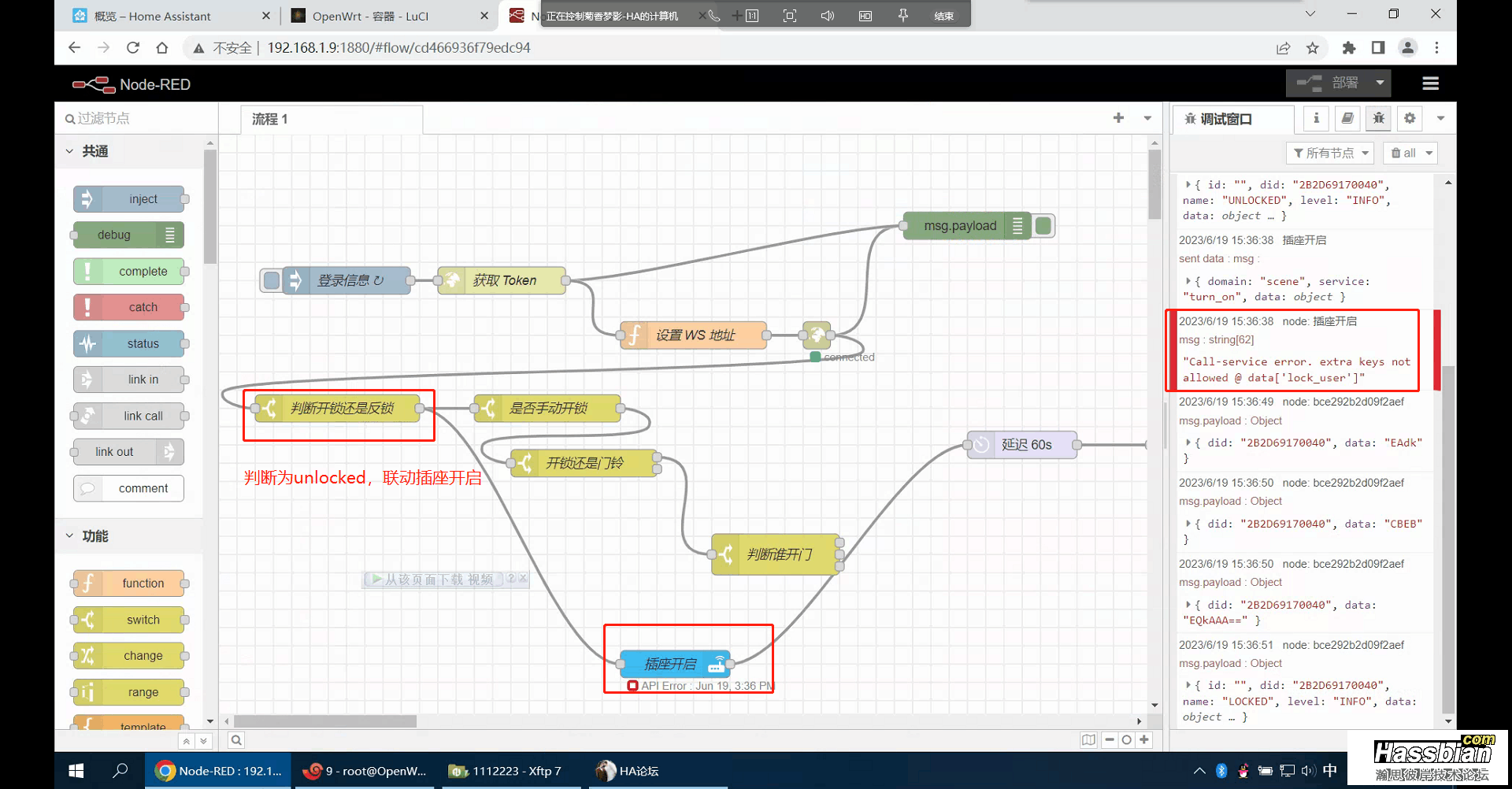
Task: Choose the catch node in the palette
Action: click(129, 307)
